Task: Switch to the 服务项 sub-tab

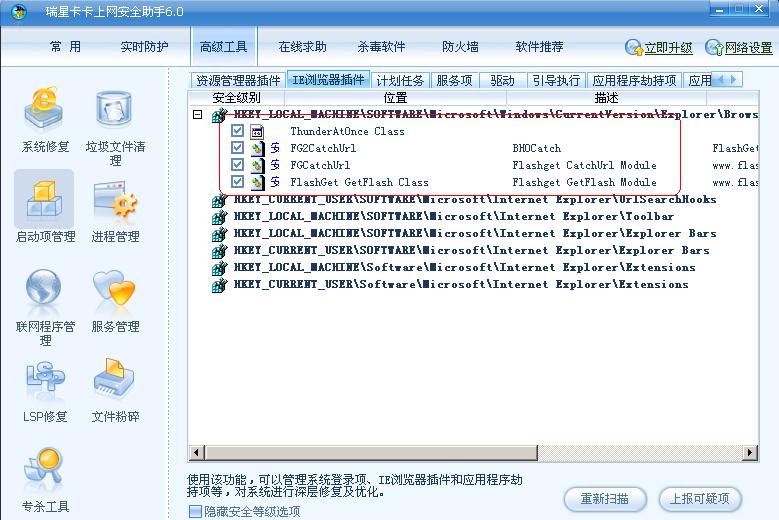Action: click(x=454, y=80)
